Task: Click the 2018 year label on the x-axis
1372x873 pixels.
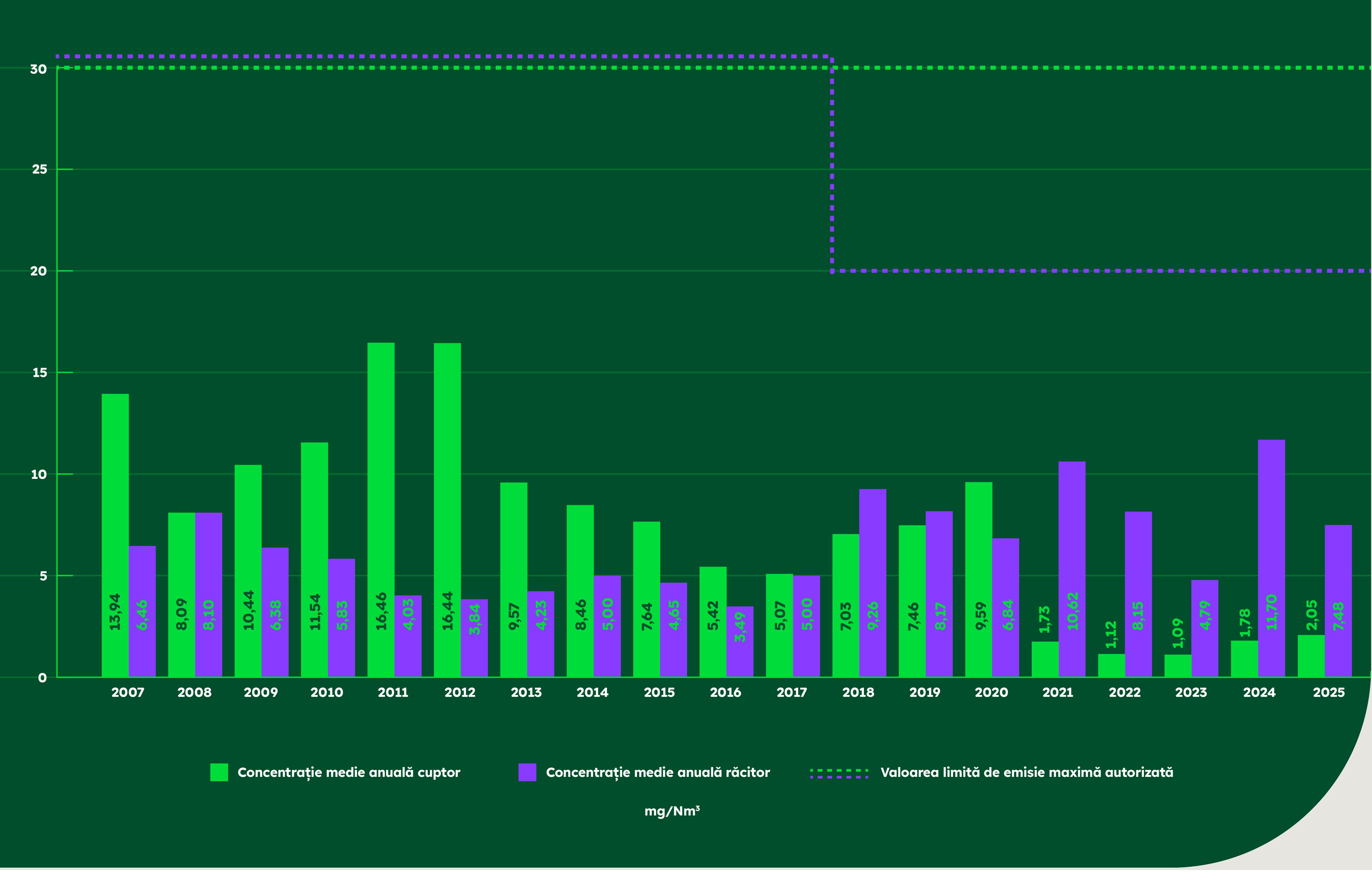Action: (858, 692)
